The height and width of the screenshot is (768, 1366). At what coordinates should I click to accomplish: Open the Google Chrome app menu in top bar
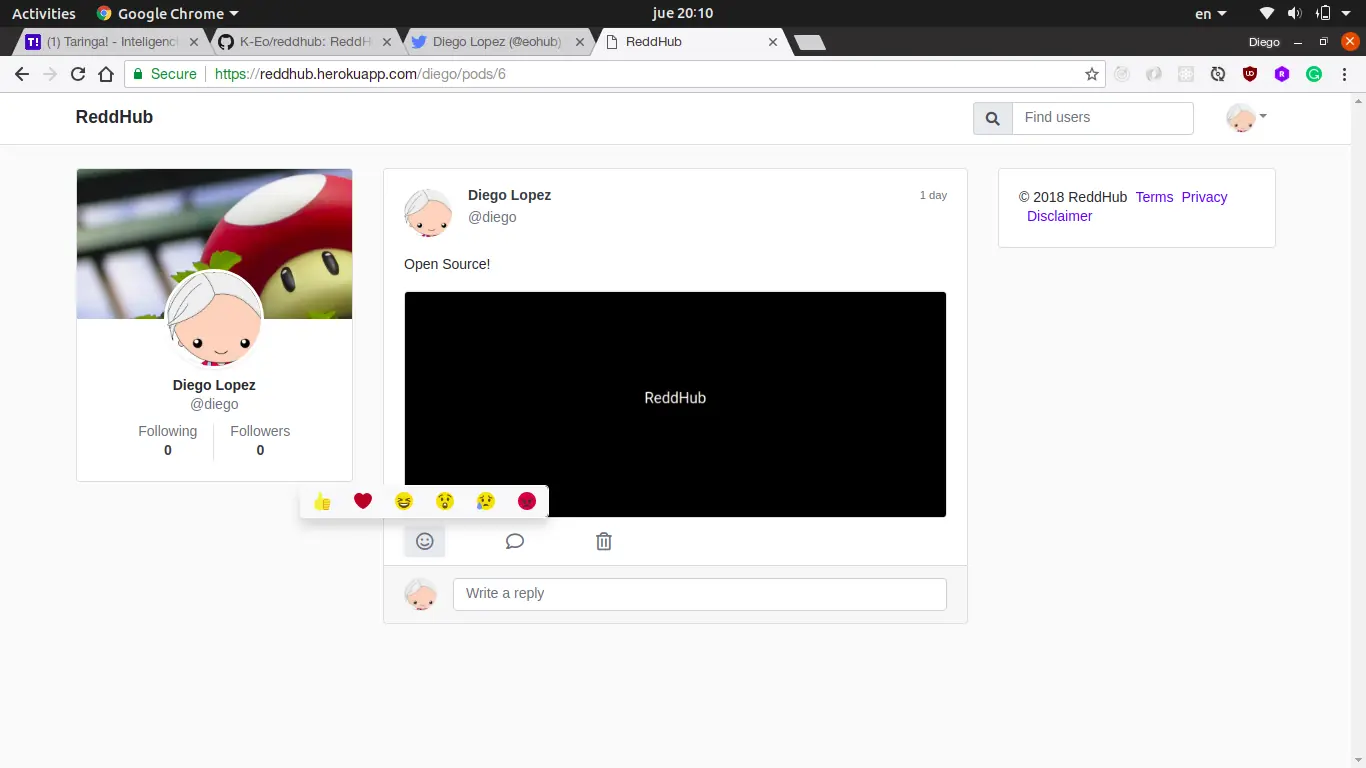(168, 14)
